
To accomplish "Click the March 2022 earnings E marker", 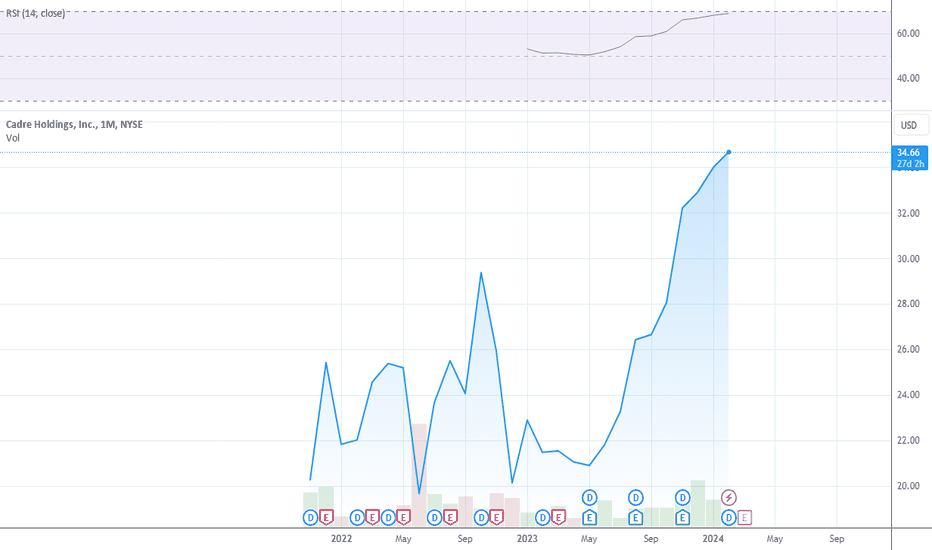I will click(x=372, y=518).
